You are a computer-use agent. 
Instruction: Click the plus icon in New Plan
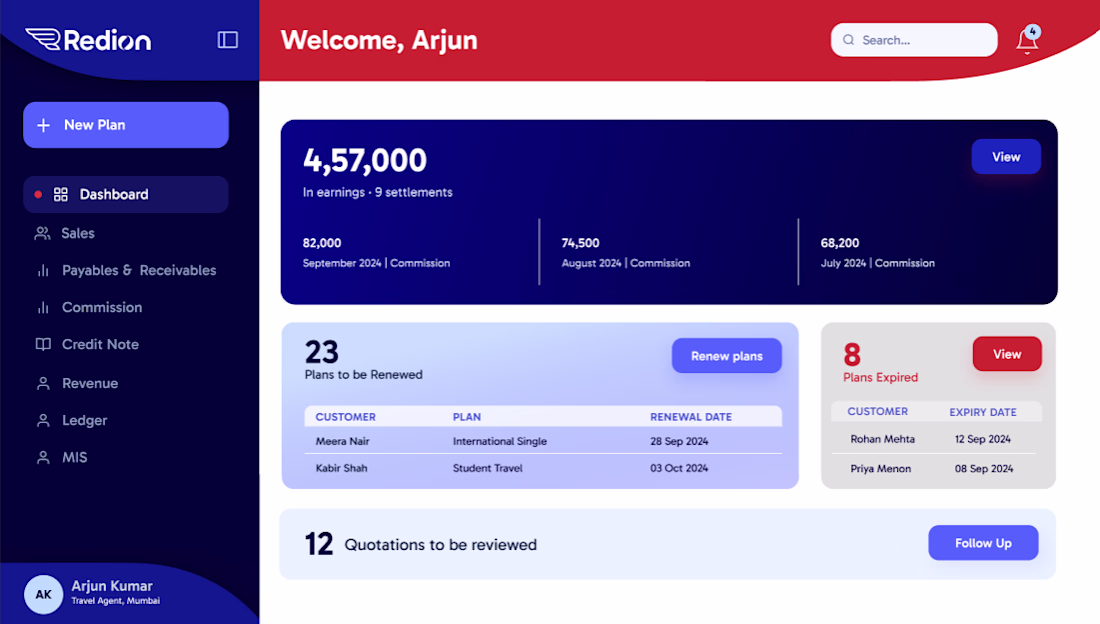click(43, 125)
